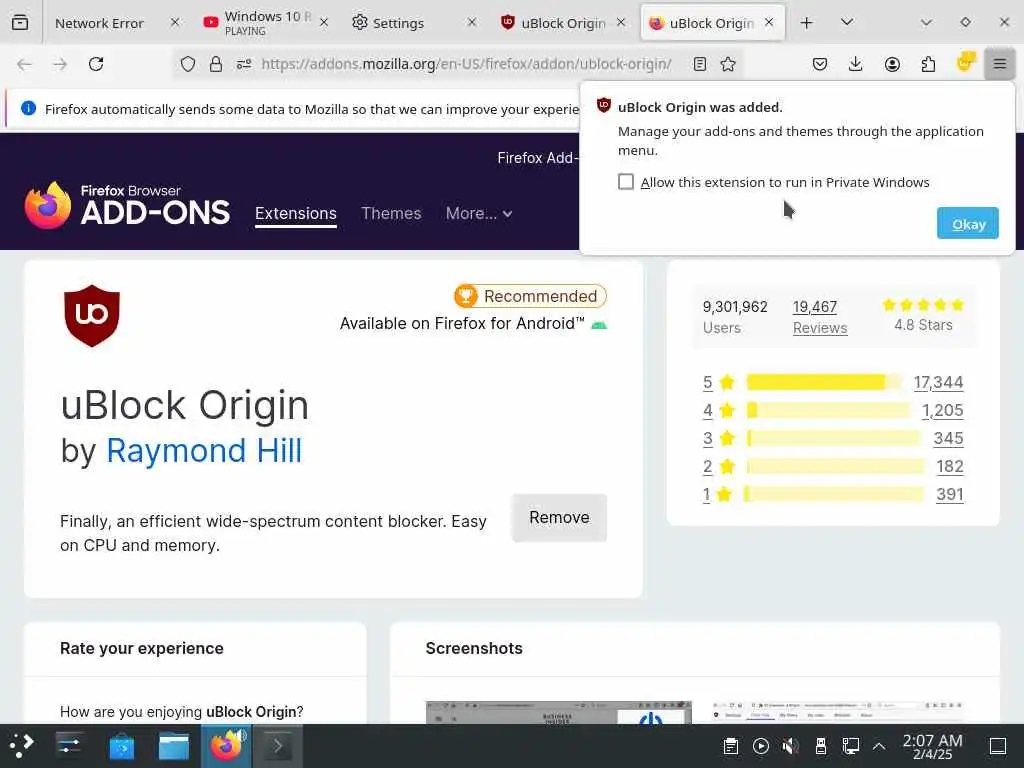Open the window chevron menu beside the diamond button
This screenshot has height=768, width=1024.
tap(926, 23)
